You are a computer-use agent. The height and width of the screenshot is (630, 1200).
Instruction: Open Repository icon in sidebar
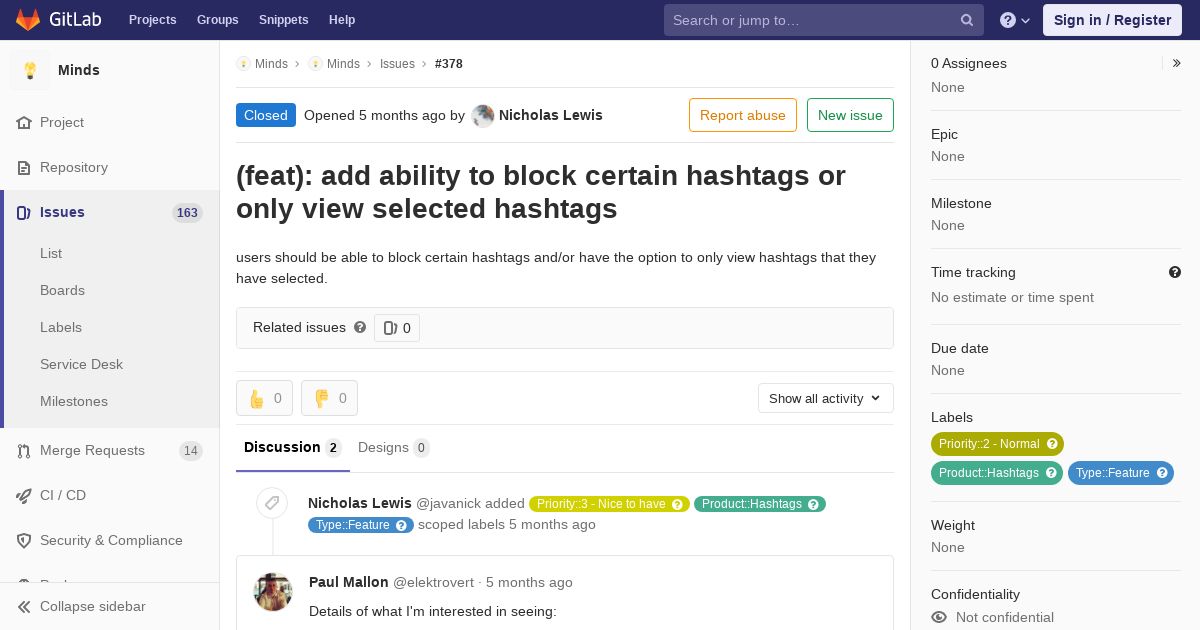[x=24, y=168]
